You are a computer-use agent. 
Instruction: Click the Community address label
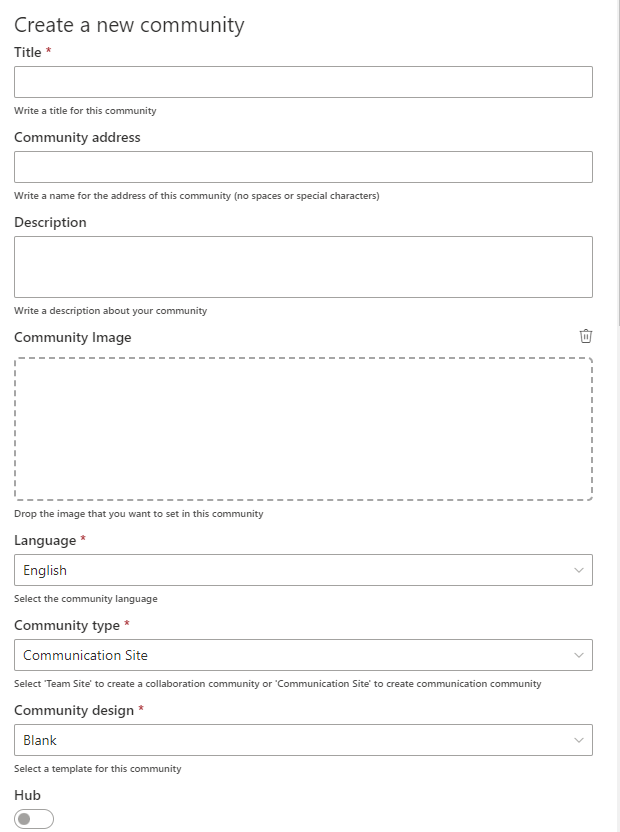[78, 137]
